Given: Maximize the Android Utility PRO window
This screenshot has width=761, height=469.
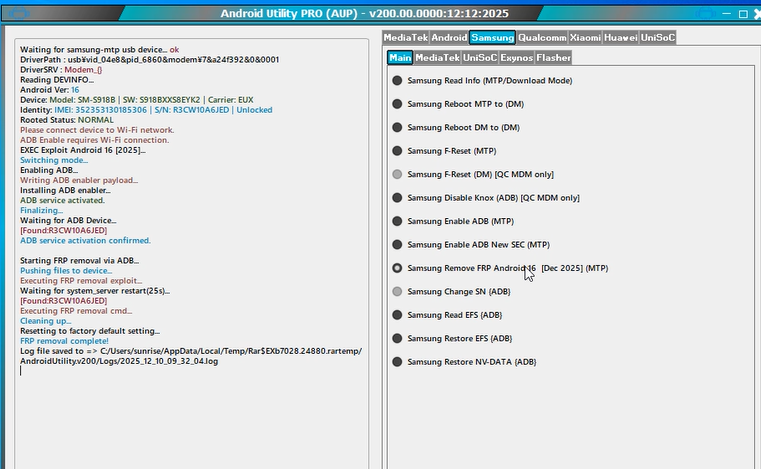Looking at the screenshot, I should point(743,14).
